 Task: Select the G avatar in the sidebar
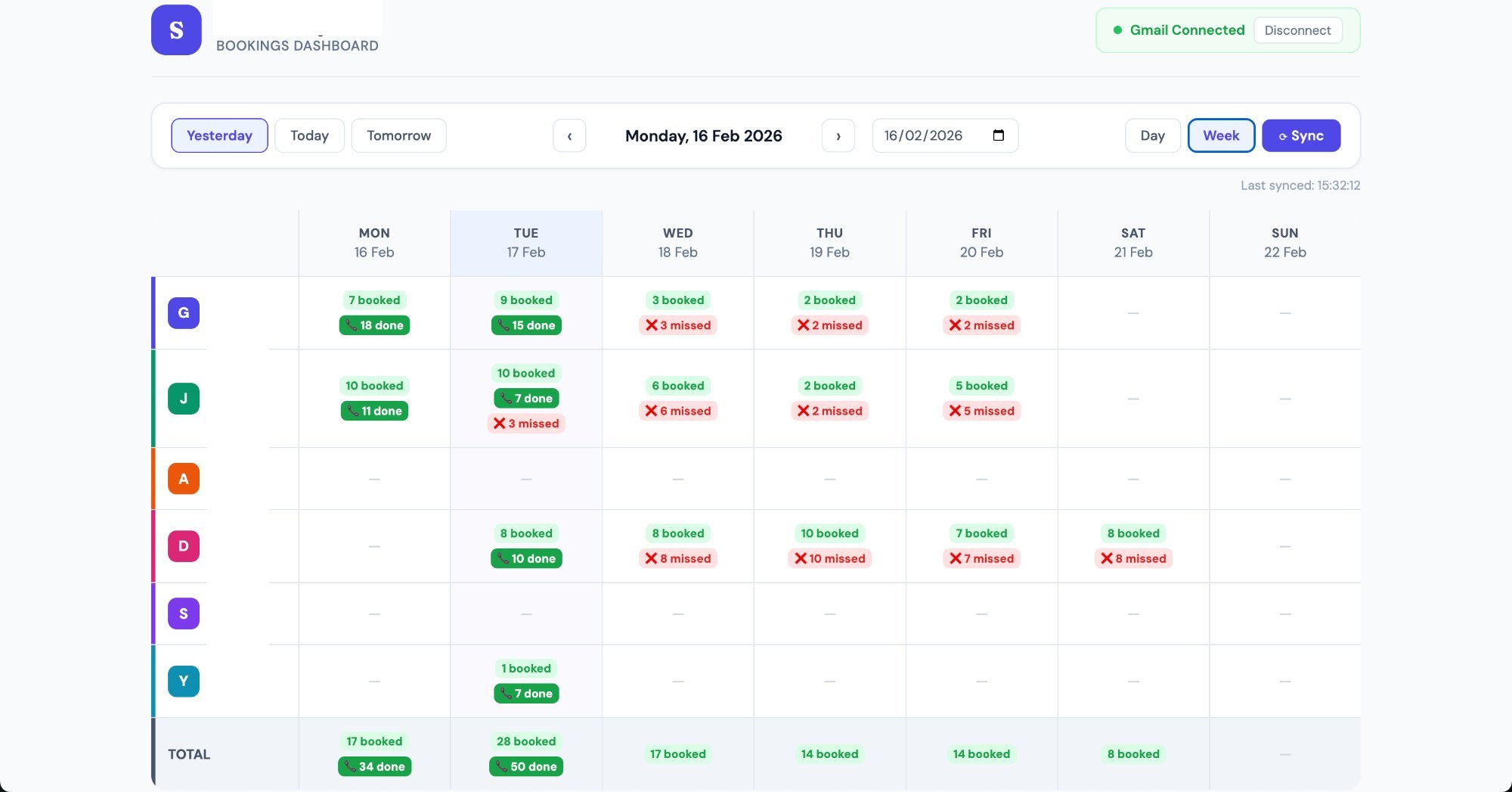(182, 312)
